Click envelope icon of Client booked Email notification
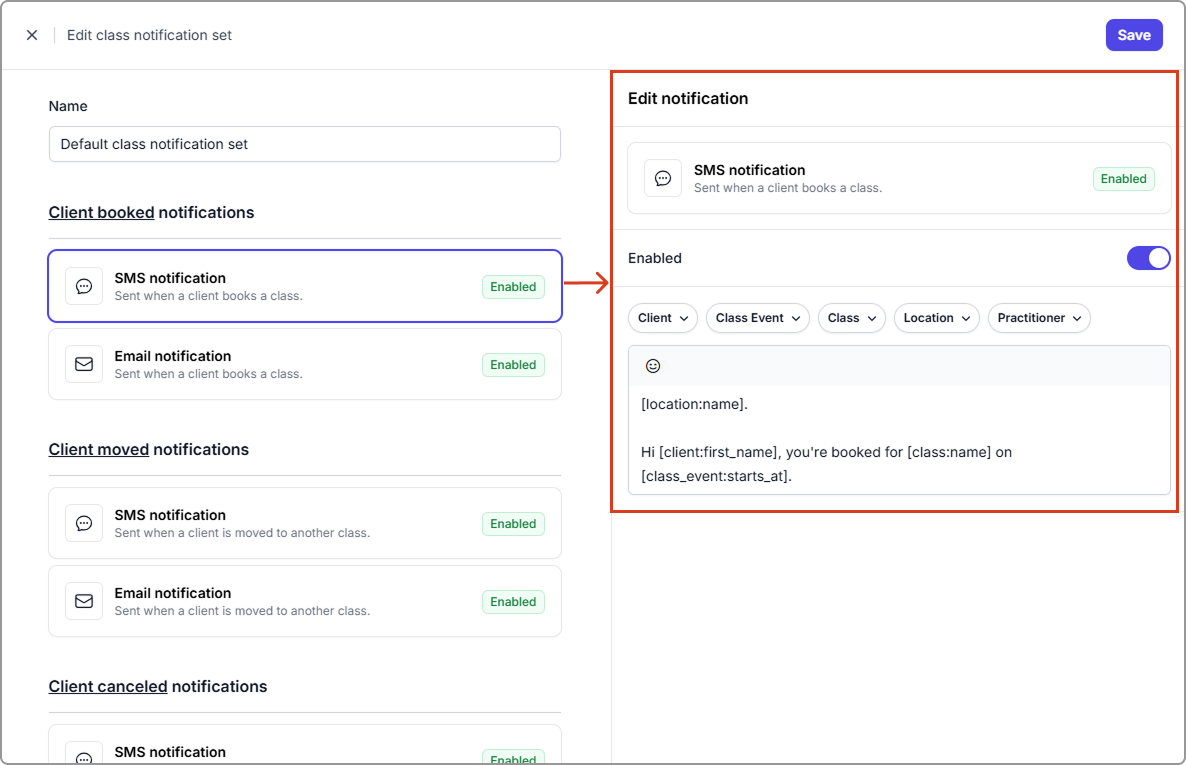Viewport: 1186px width, 765px height. [x=84, y=364]
